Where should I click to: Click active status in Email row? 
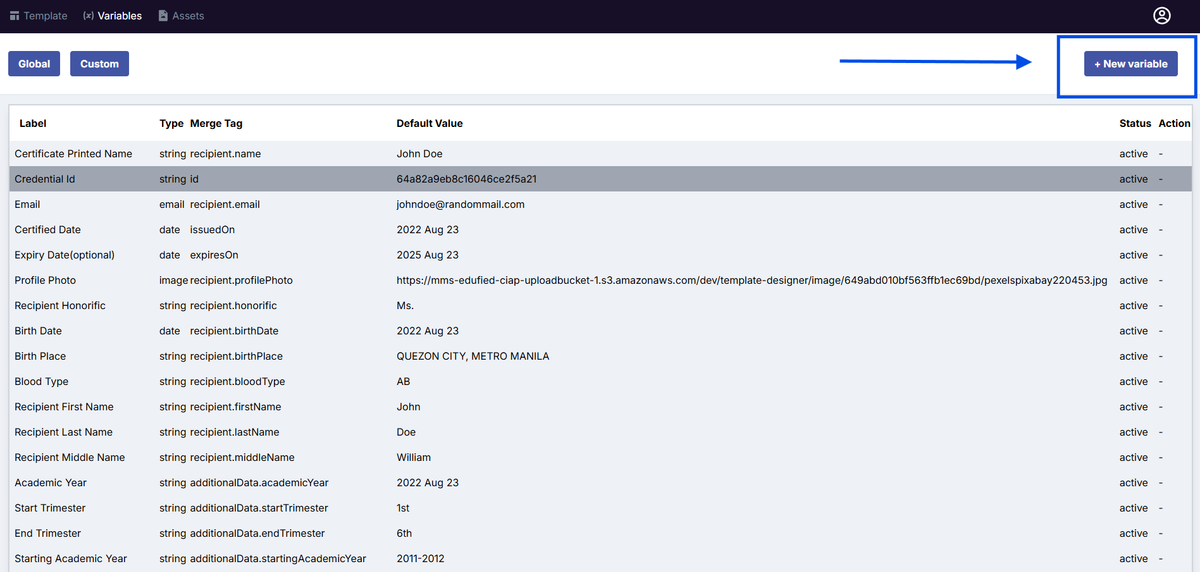pyautogui.click(x=1134, y=204)
